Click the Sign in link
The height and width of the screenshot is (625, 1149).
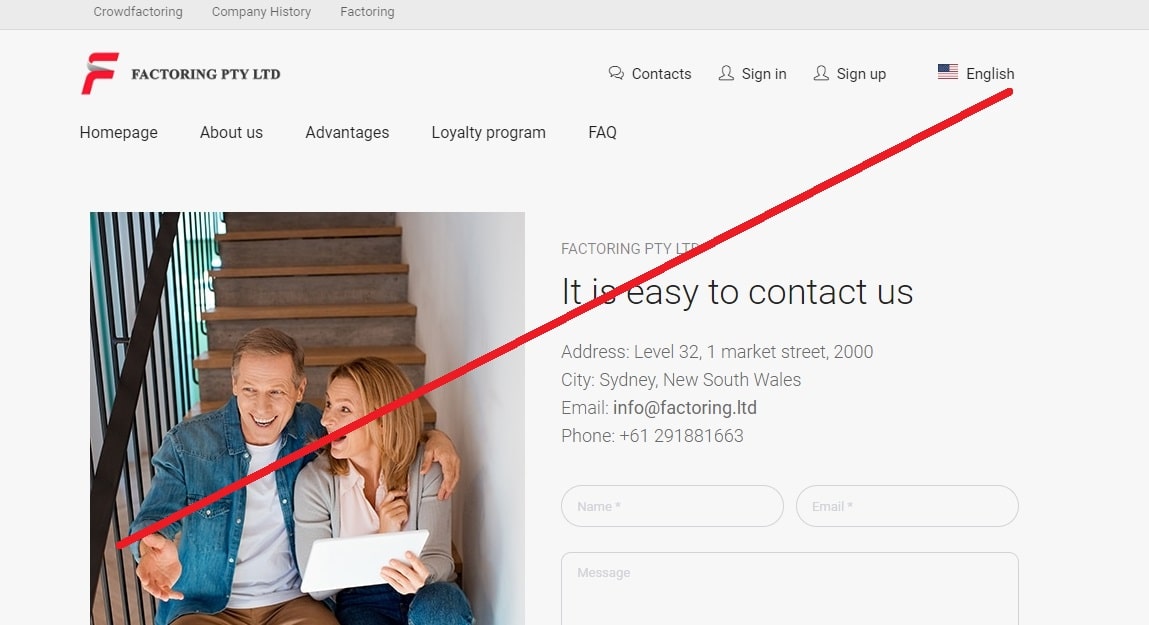(764, 74)
